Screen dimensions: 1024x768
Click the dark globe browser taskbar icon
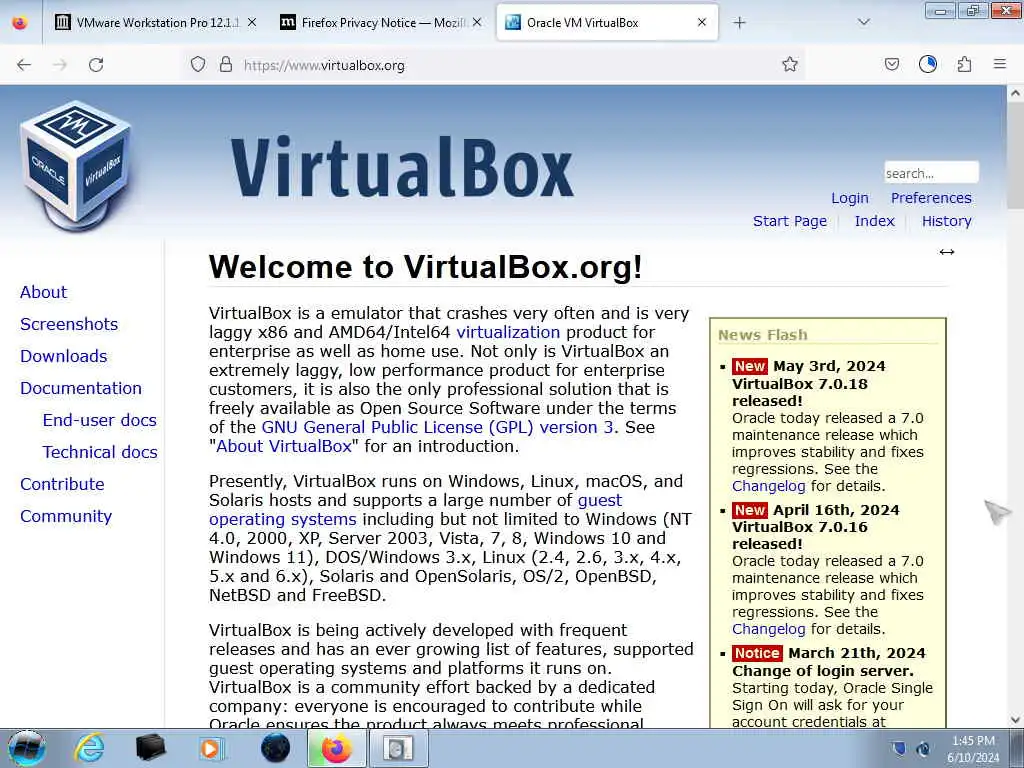point(275,748)
